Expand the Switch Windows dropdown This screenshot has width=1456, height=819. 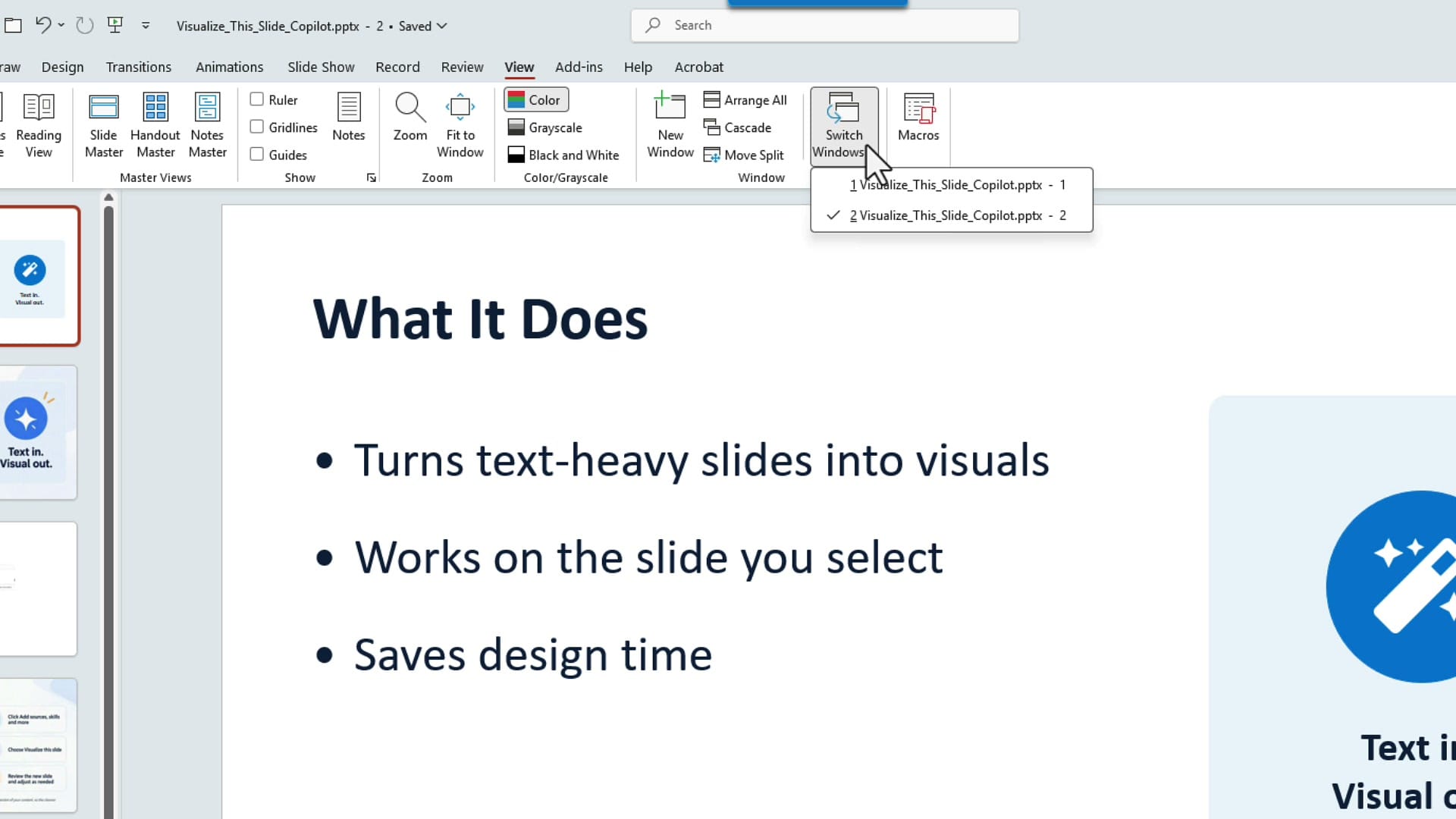[x=844, y=126]
